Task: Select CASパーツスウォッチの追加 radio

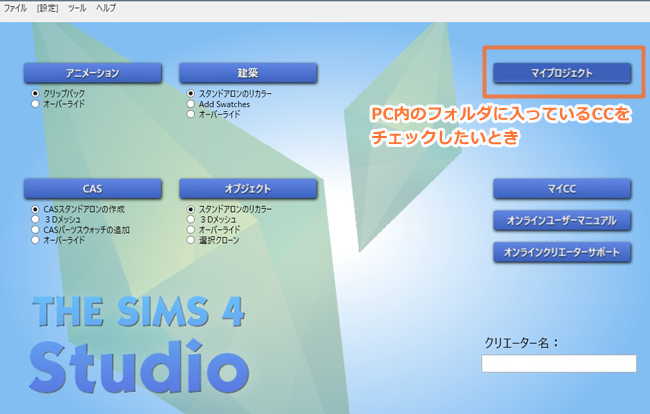Action: pyautogui.click(x=35, y=230)
